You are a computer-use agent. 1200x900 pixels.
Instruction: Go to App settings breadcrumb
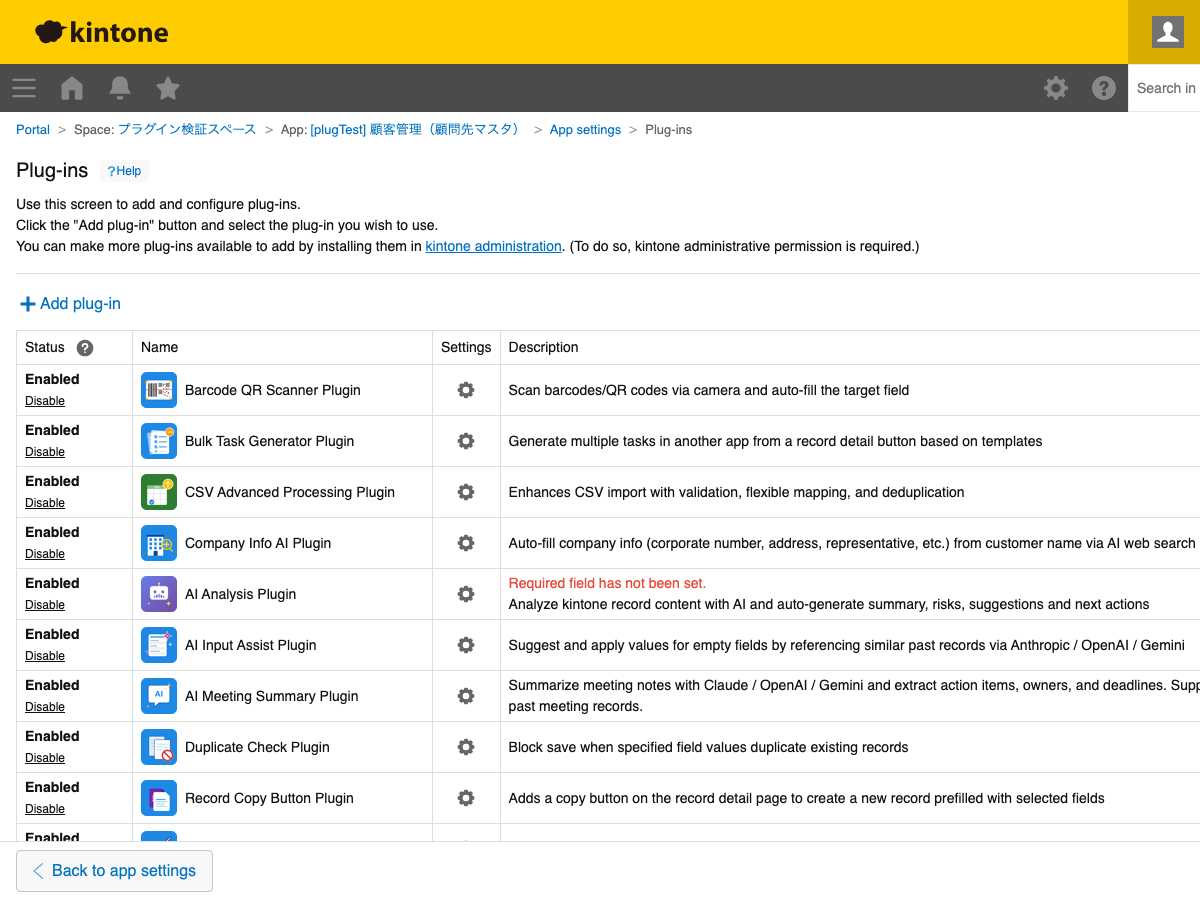click(x=585, y=130)
